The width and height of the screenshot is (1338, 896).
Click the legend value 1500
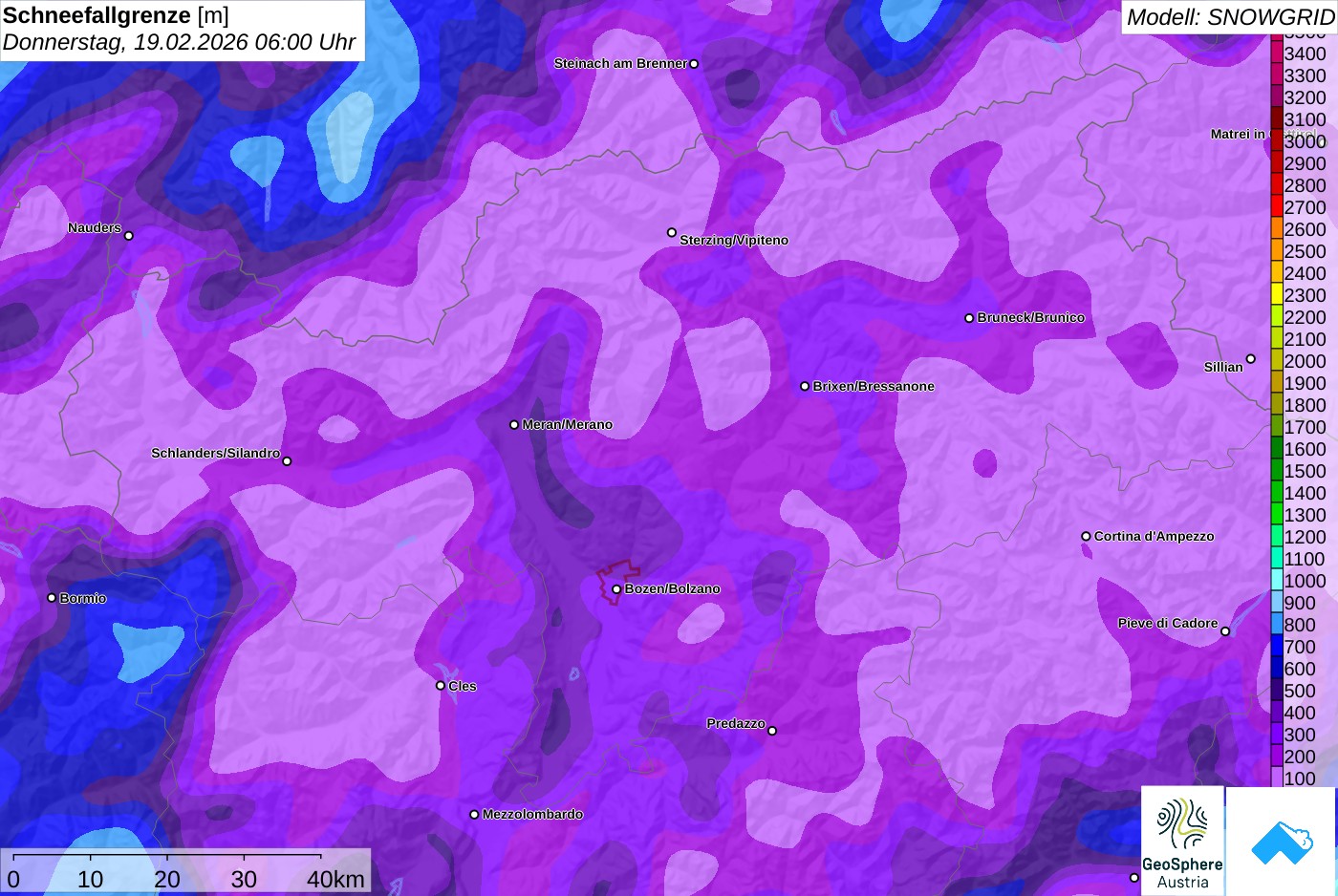[1305, 472]
